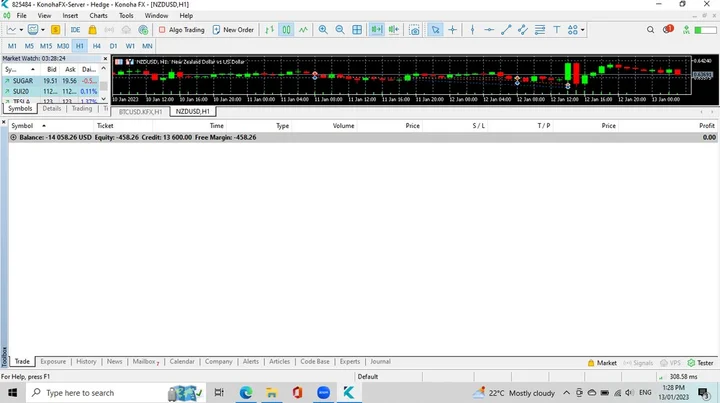This screenshot has height=403, width=720.
Task: Open the File menu
Action: [x=22, y=16]
